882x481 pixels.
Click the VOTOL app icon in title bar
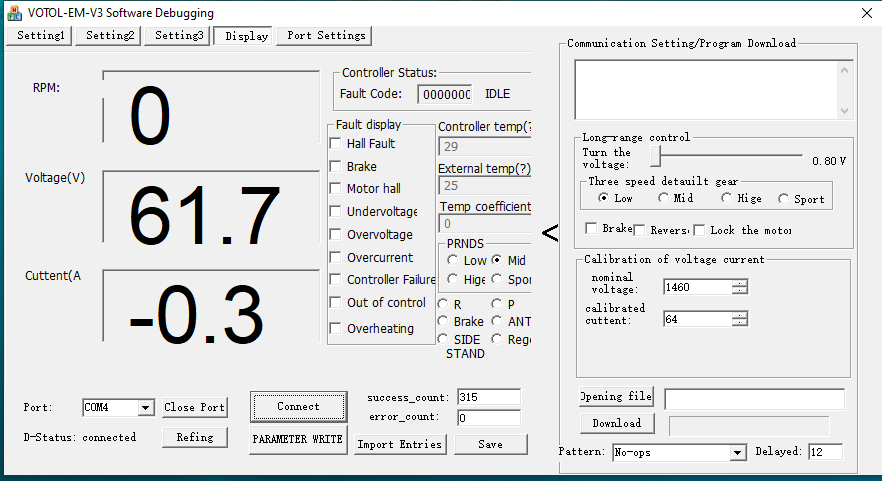(x=15, y=11)
